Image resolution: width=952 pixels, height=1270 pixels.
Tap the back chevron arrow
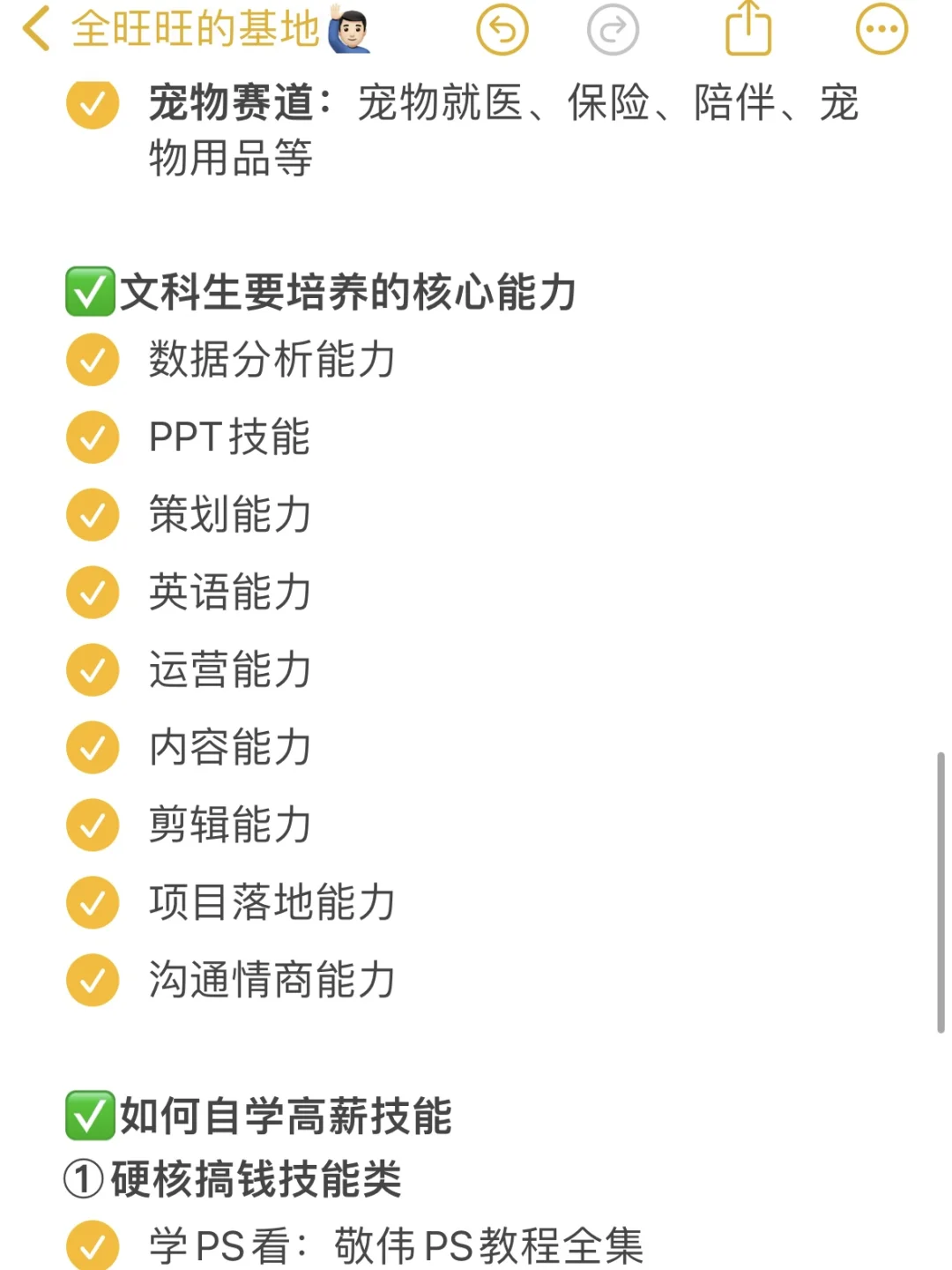click(x=35, y=29)
